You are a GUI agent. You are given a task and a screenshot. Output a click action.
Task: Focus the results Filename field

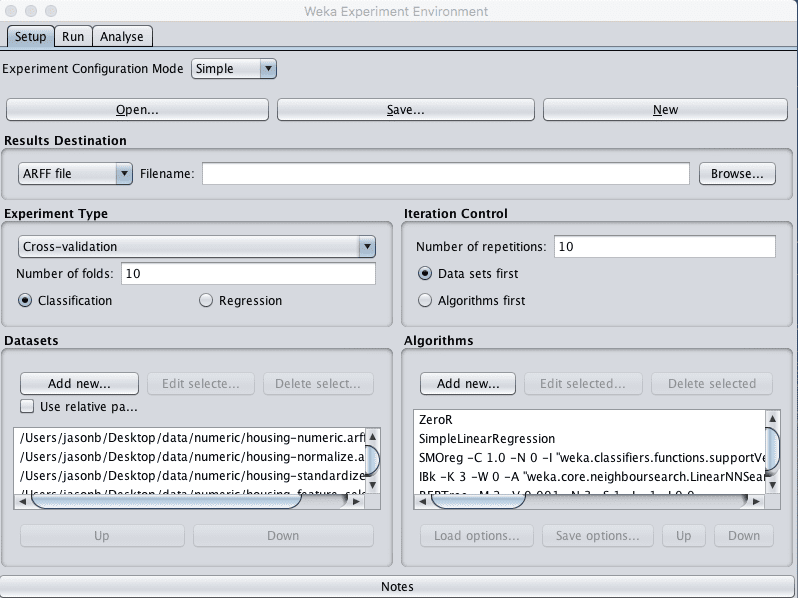coord(446,174)
